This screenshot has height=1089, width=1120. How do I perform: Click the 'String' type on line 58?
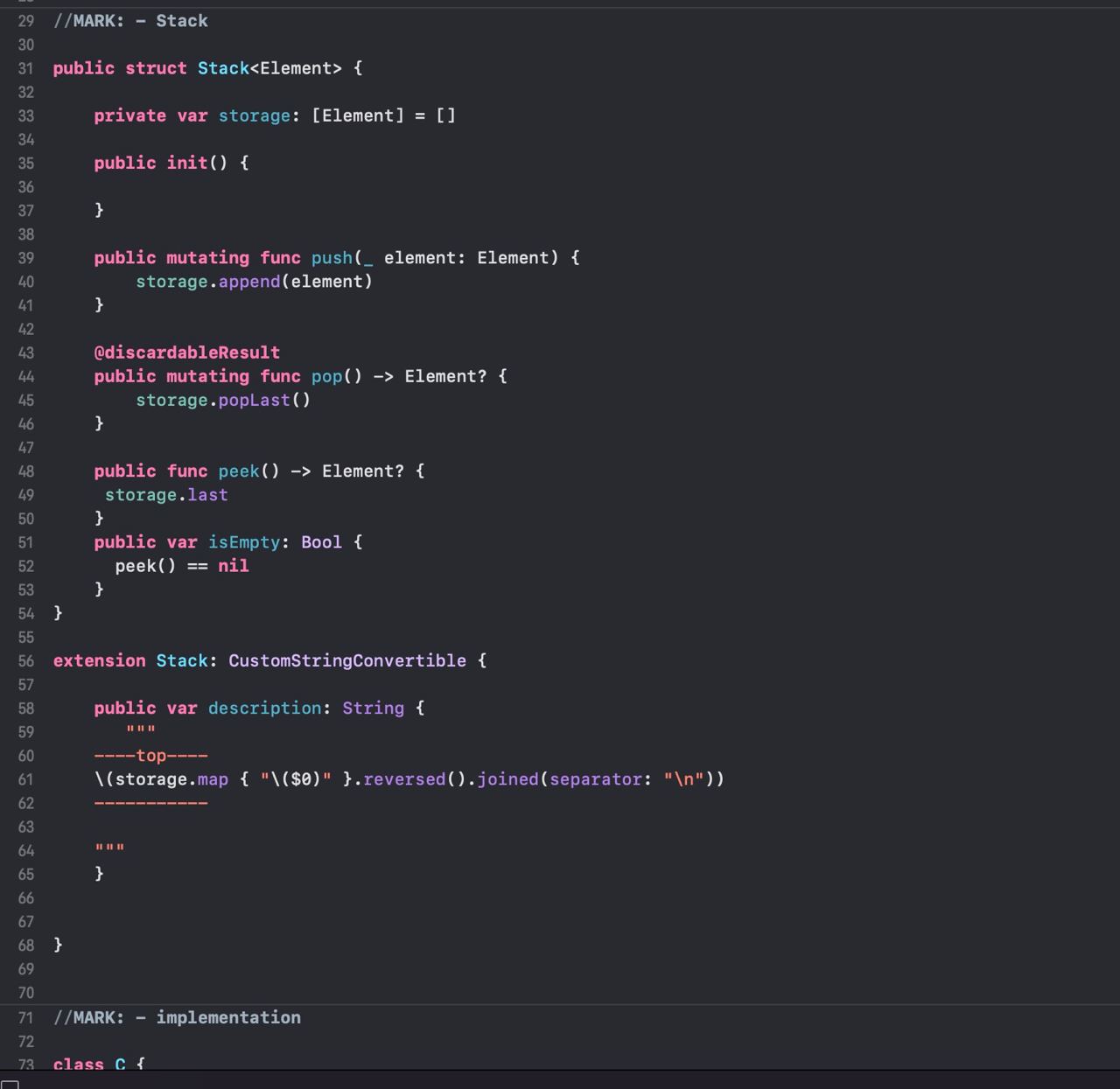(x=373, y=709)
